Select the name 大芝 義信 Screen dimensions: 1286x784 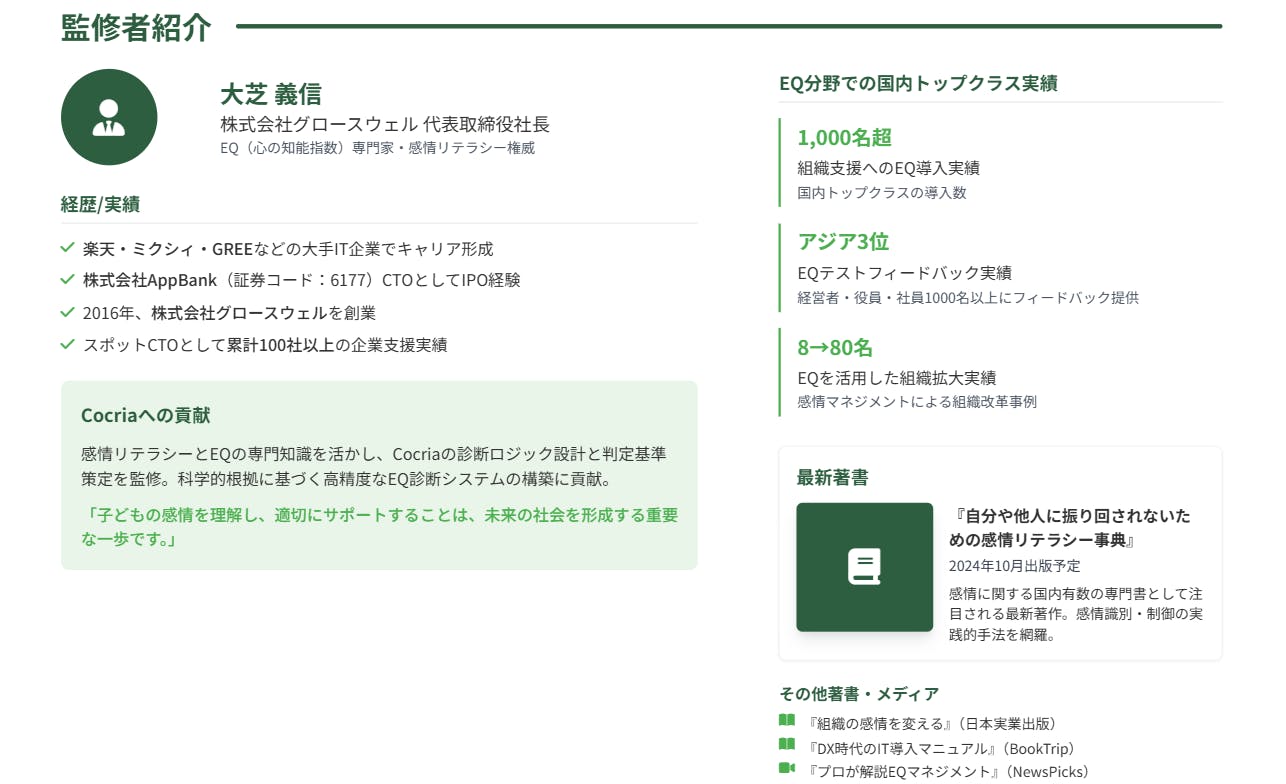tap(271, 94)
